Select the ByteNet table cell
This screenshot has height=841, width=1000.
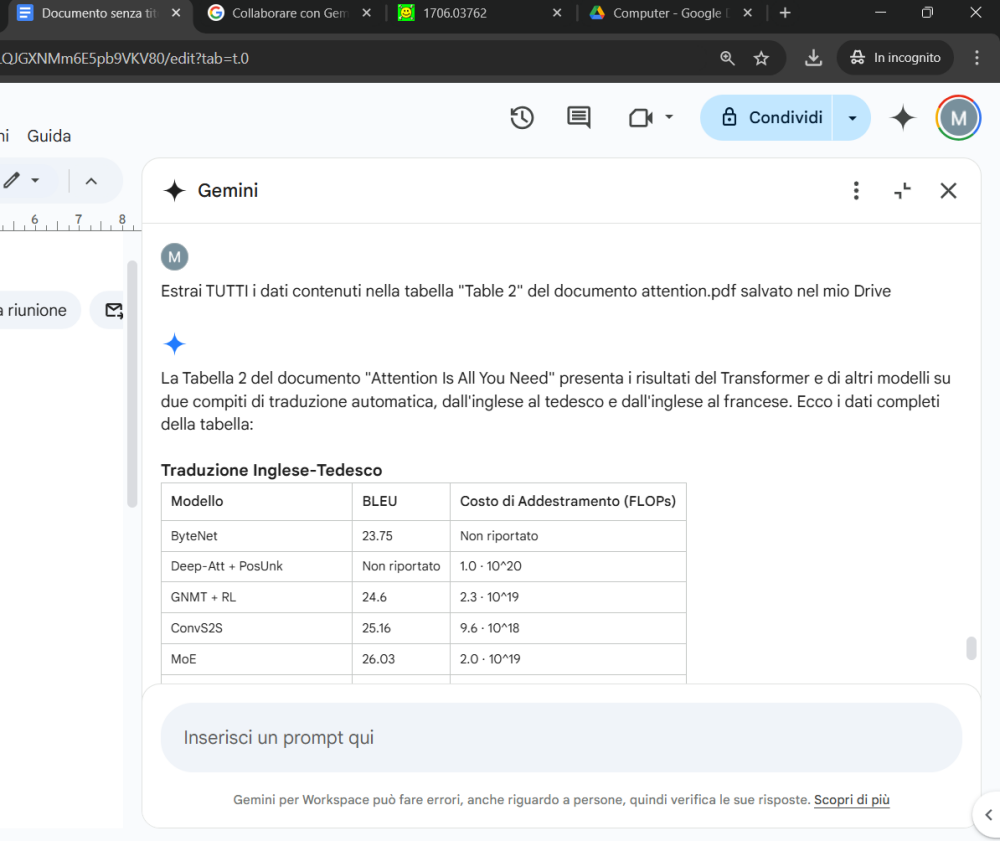257,536
